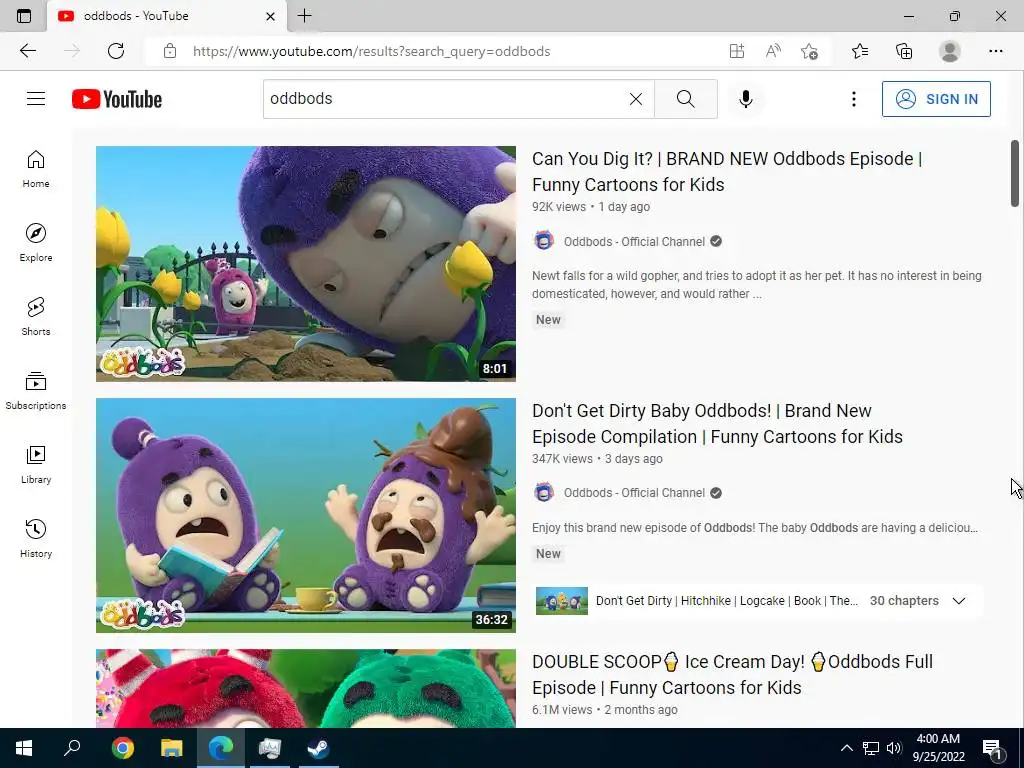Open File Explorer from the taskbar

pyautogui.click(x=172, y=748)
